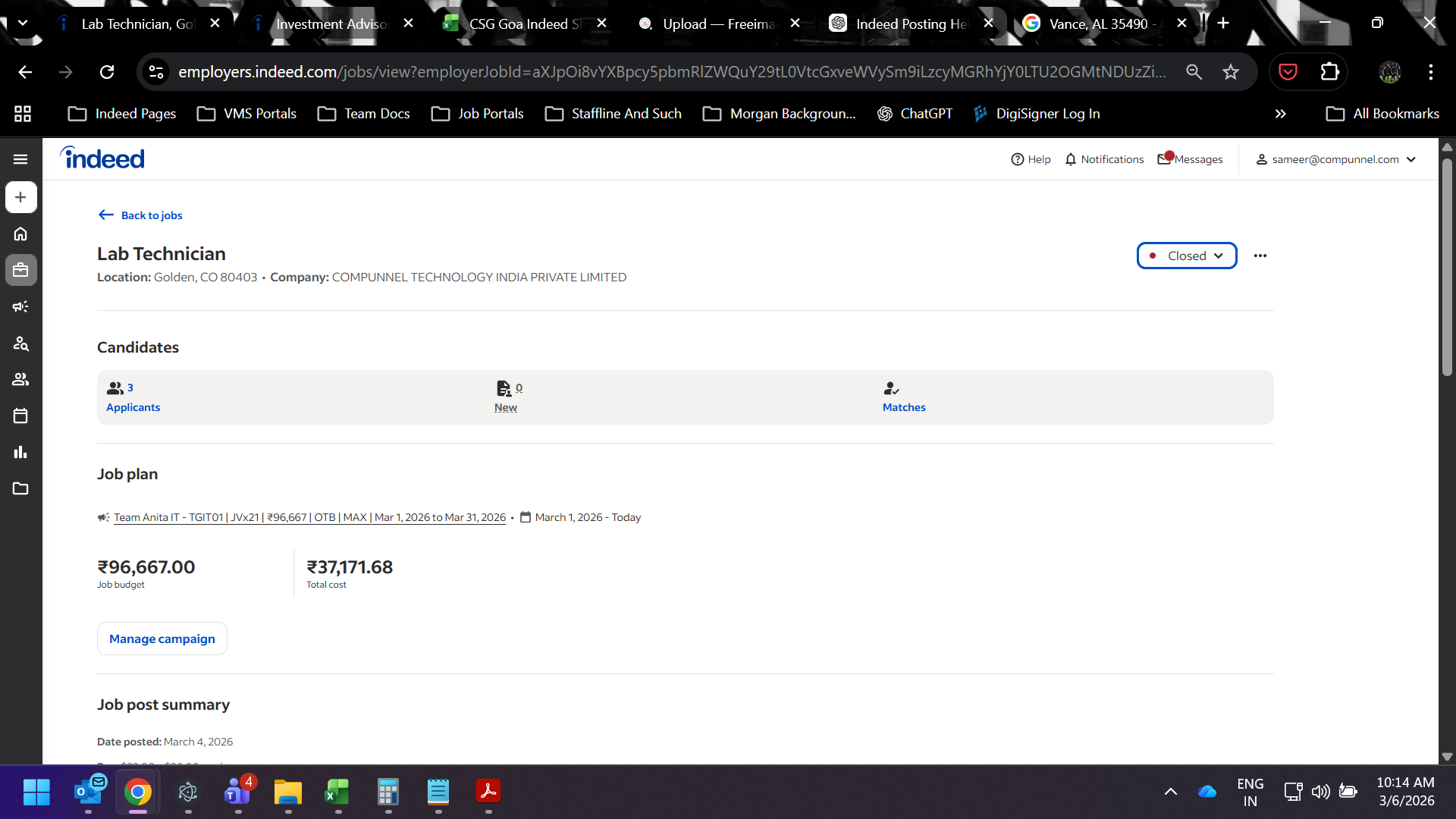
Task: Open the Messages icon with red badge
Action: 1190,159
